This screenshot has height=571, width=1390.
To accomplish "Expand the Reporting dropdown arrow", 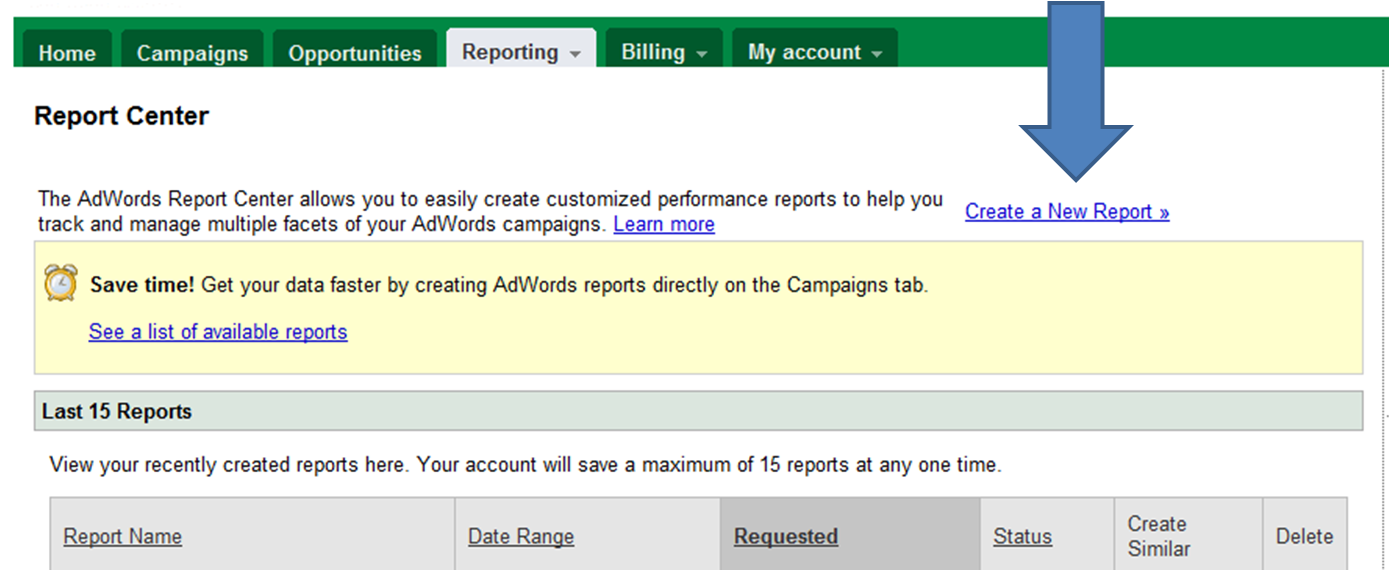I will pyautogui.click(x=575, y=54).
